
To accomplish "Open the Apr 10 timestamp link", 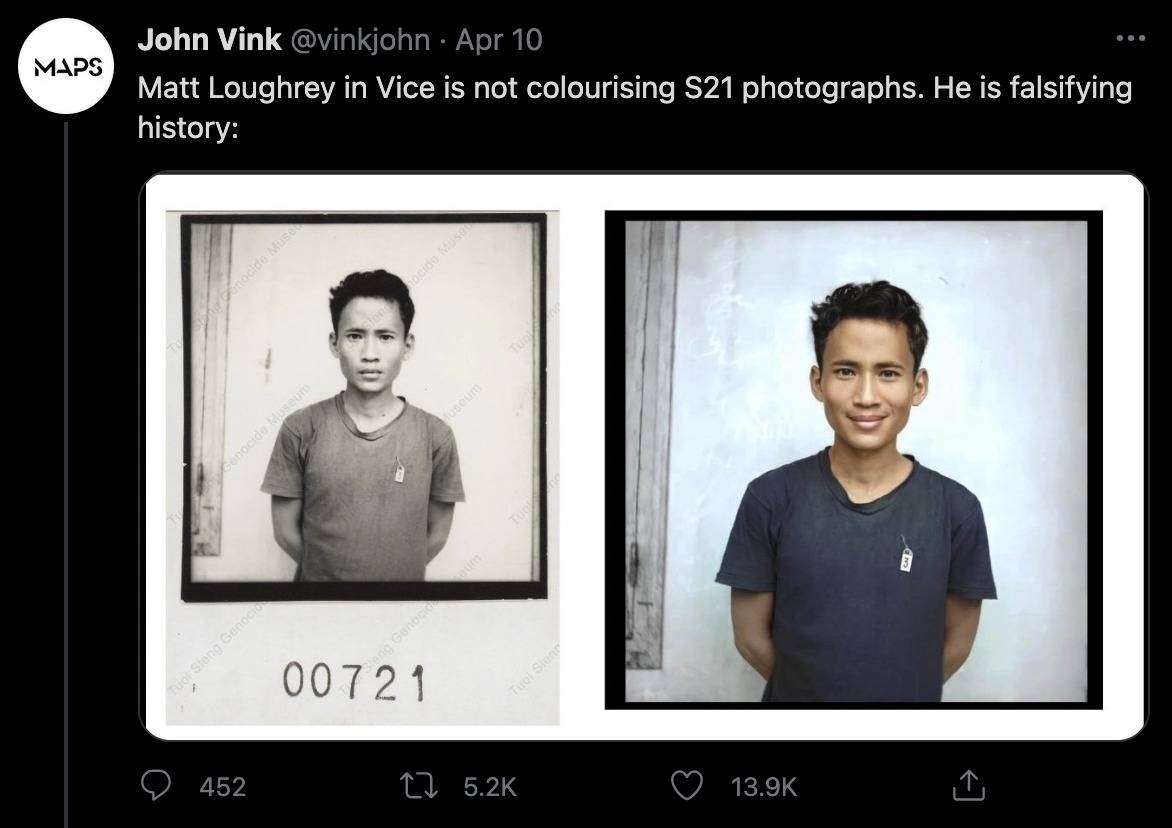I will click(x=499, y=40).
